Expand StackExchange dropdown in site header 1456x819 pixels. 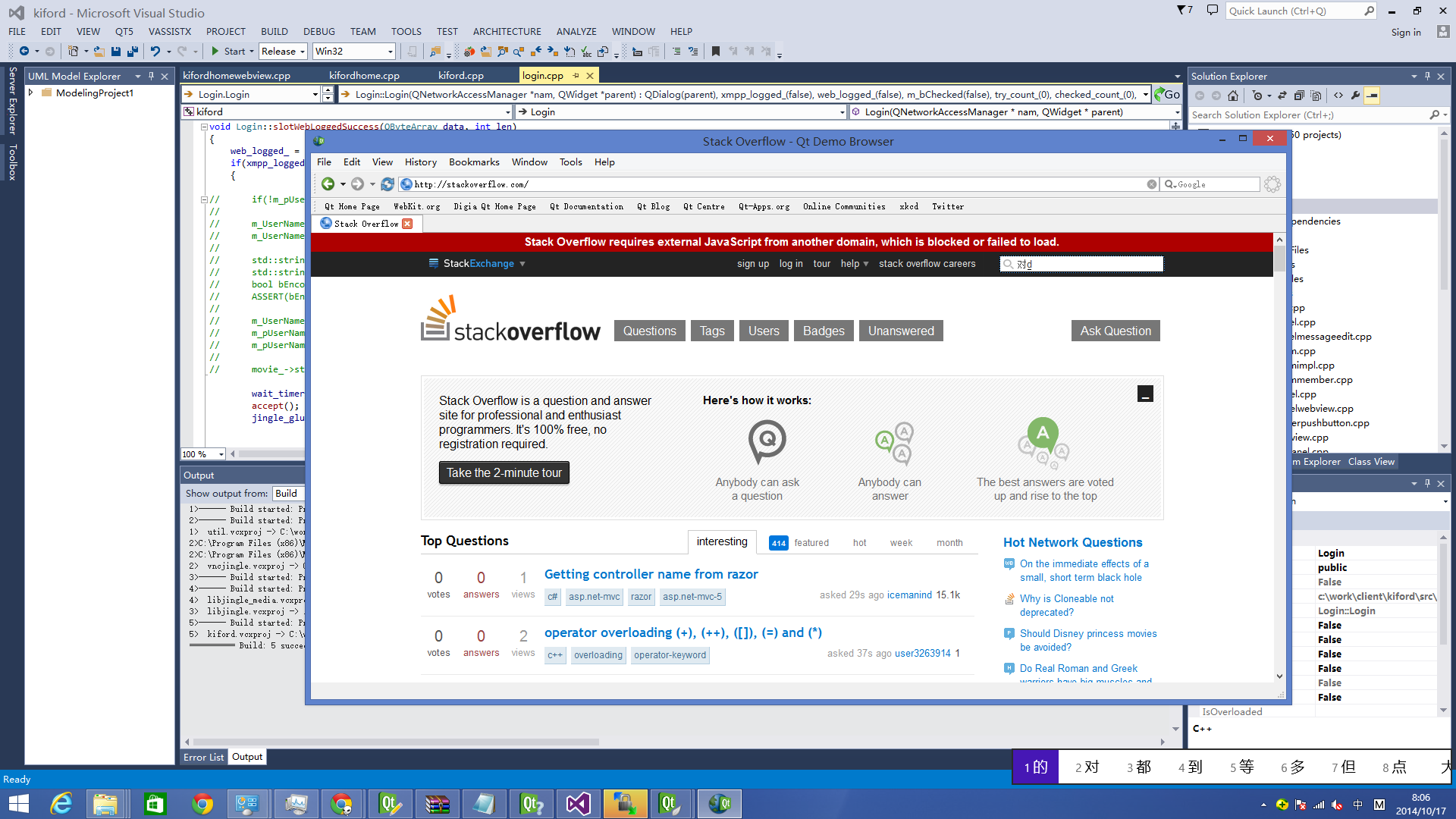(522, 264)
